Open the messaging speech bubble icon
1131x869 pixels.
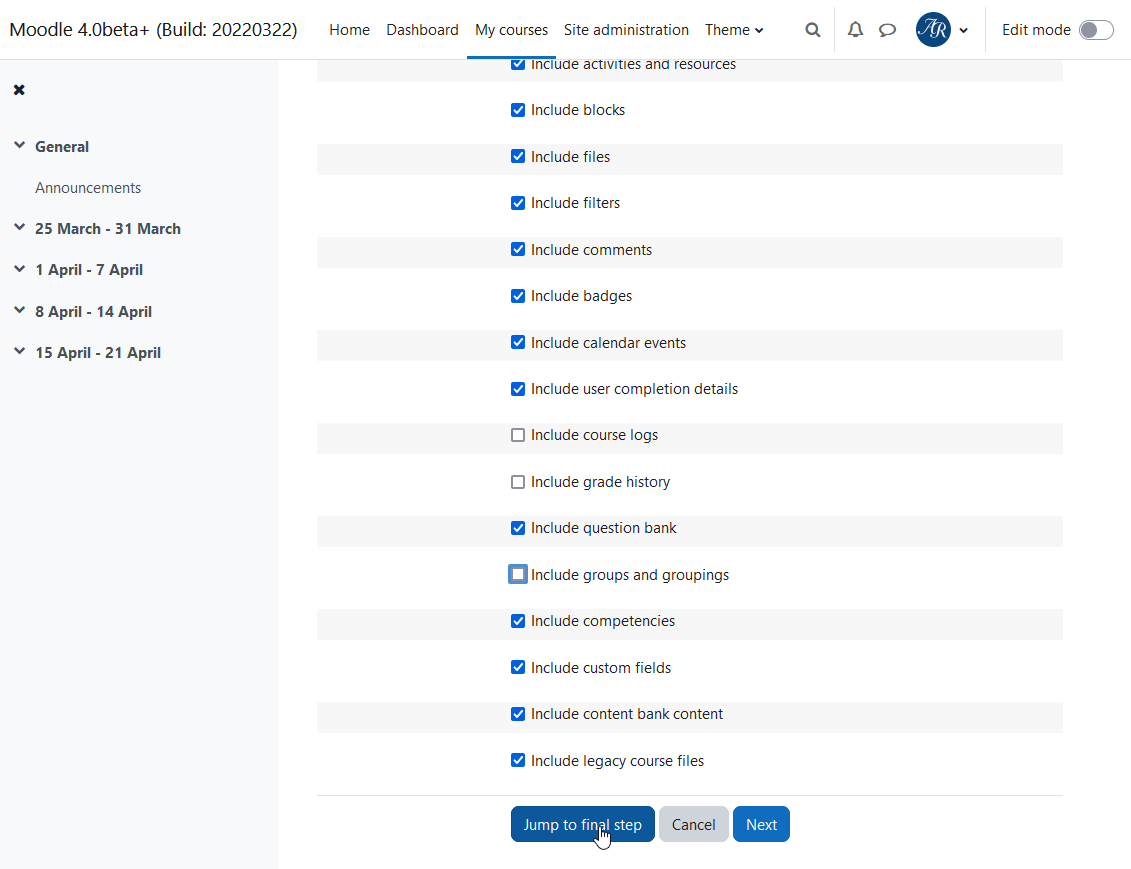(x=887, y=30)
